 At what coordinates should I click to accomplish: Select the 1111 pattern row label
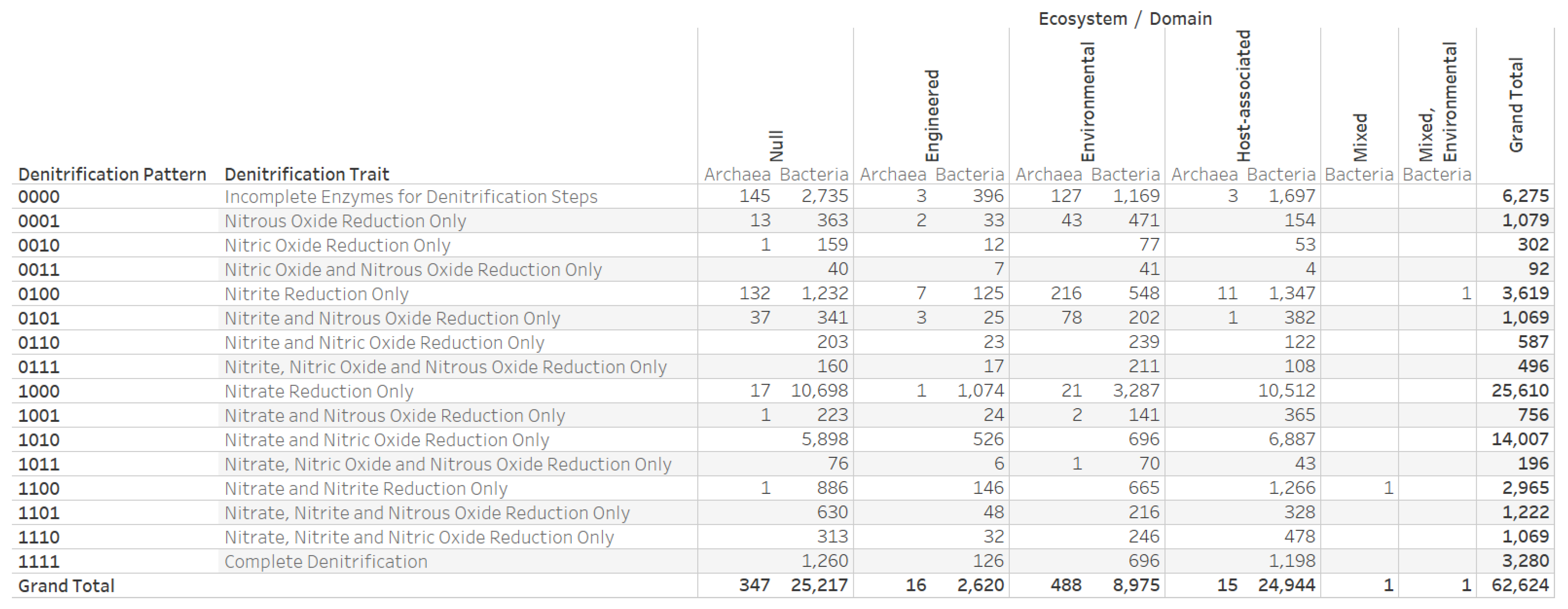39,561
